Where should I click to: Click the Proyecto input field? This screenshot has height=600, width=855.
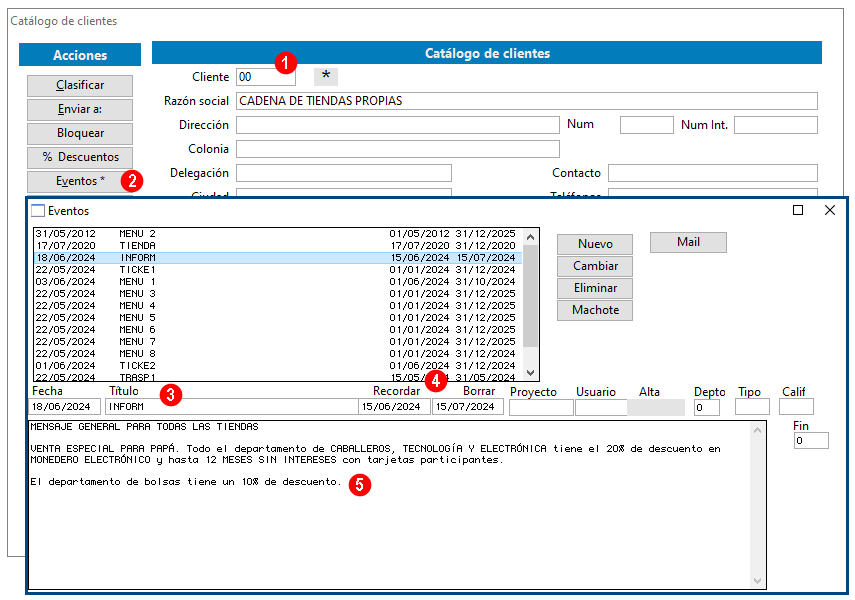[x=541, y=407]
